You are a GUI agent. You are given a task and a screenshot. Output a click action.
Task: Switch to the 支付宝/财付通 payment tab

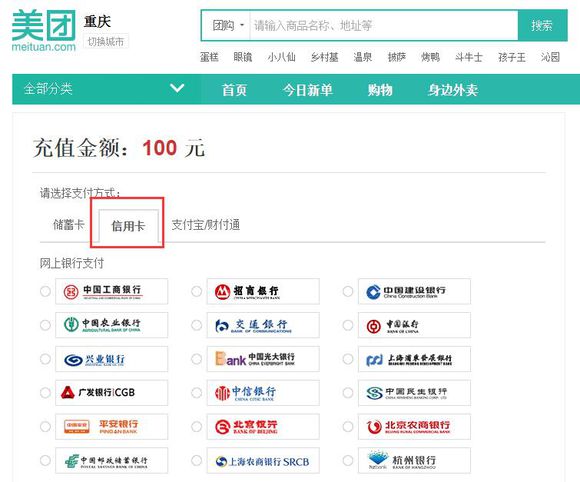pos(206,225)
